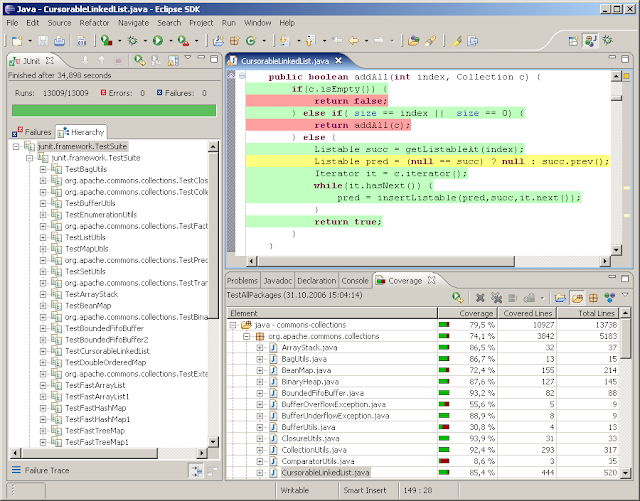Sort by the Coverage column header
Image resolution: width=640 pixels, height=501 pixels.
tap(467, 313)
